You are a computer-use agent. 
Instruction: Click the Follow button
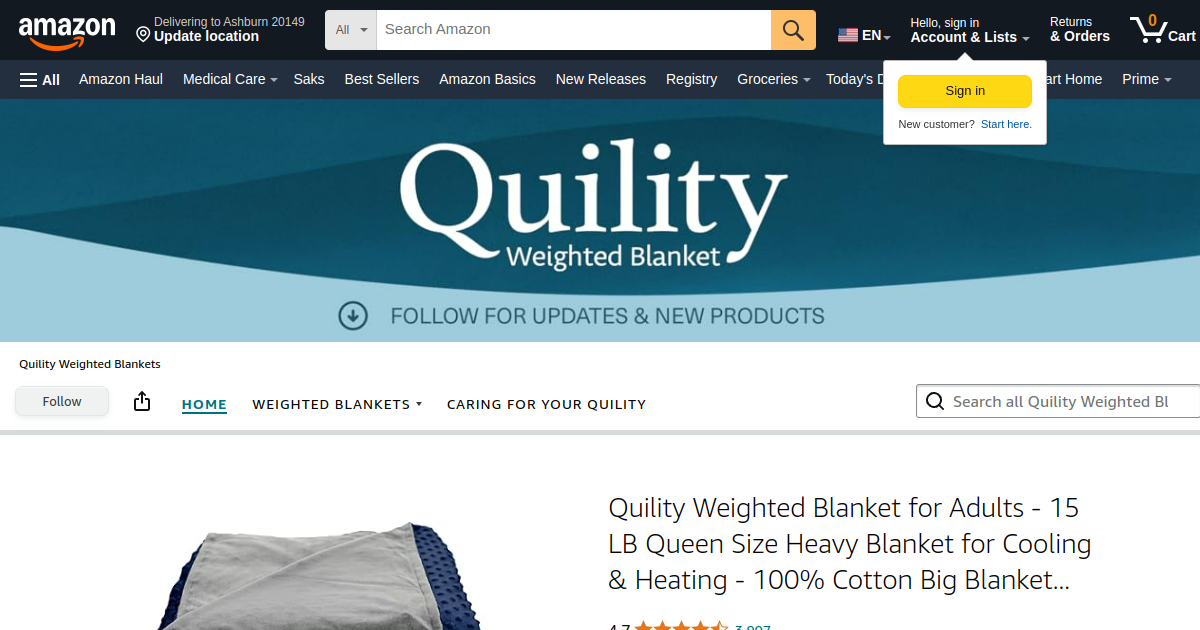pyautogui.click(x=62, y=401)
